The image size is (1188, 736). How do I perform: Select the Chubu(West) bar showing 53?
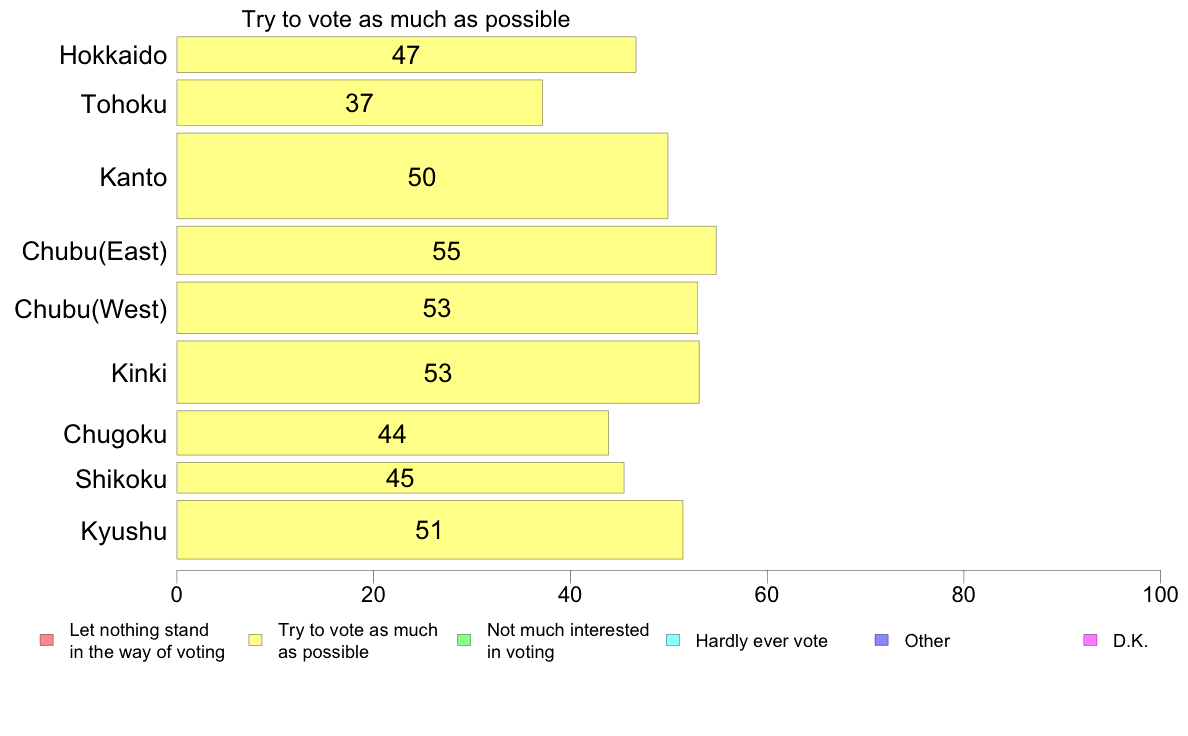(437, 308)
